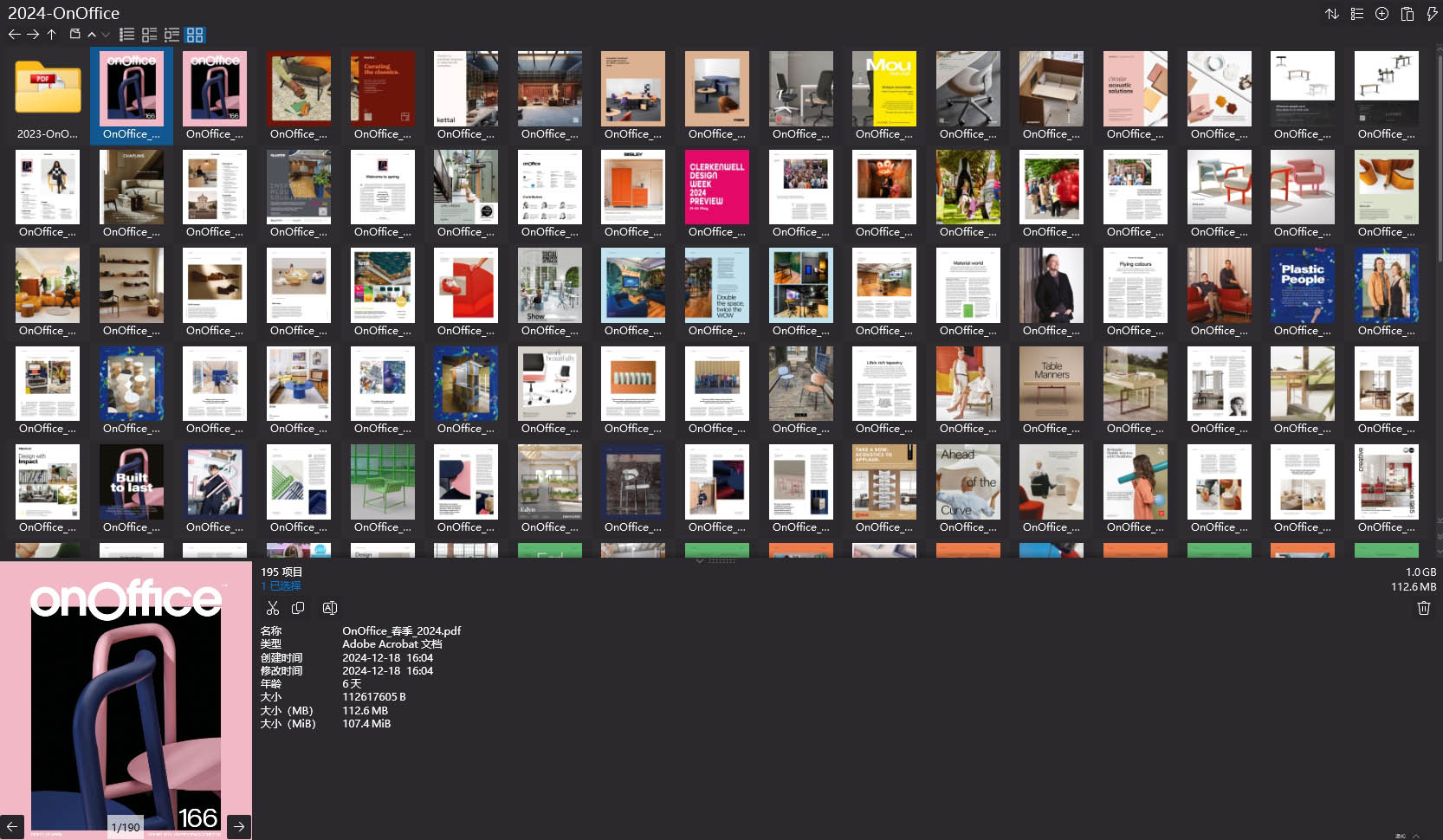The image size is (1443, 840).
Task: Navigate up to the parent folder
Action: [52, 35]
